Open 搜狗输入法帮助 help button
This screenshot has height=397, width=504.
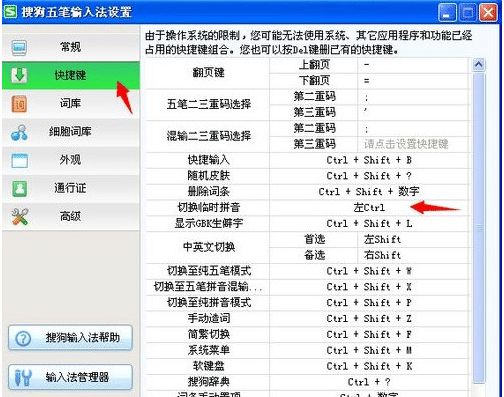(x=70, y=338)
